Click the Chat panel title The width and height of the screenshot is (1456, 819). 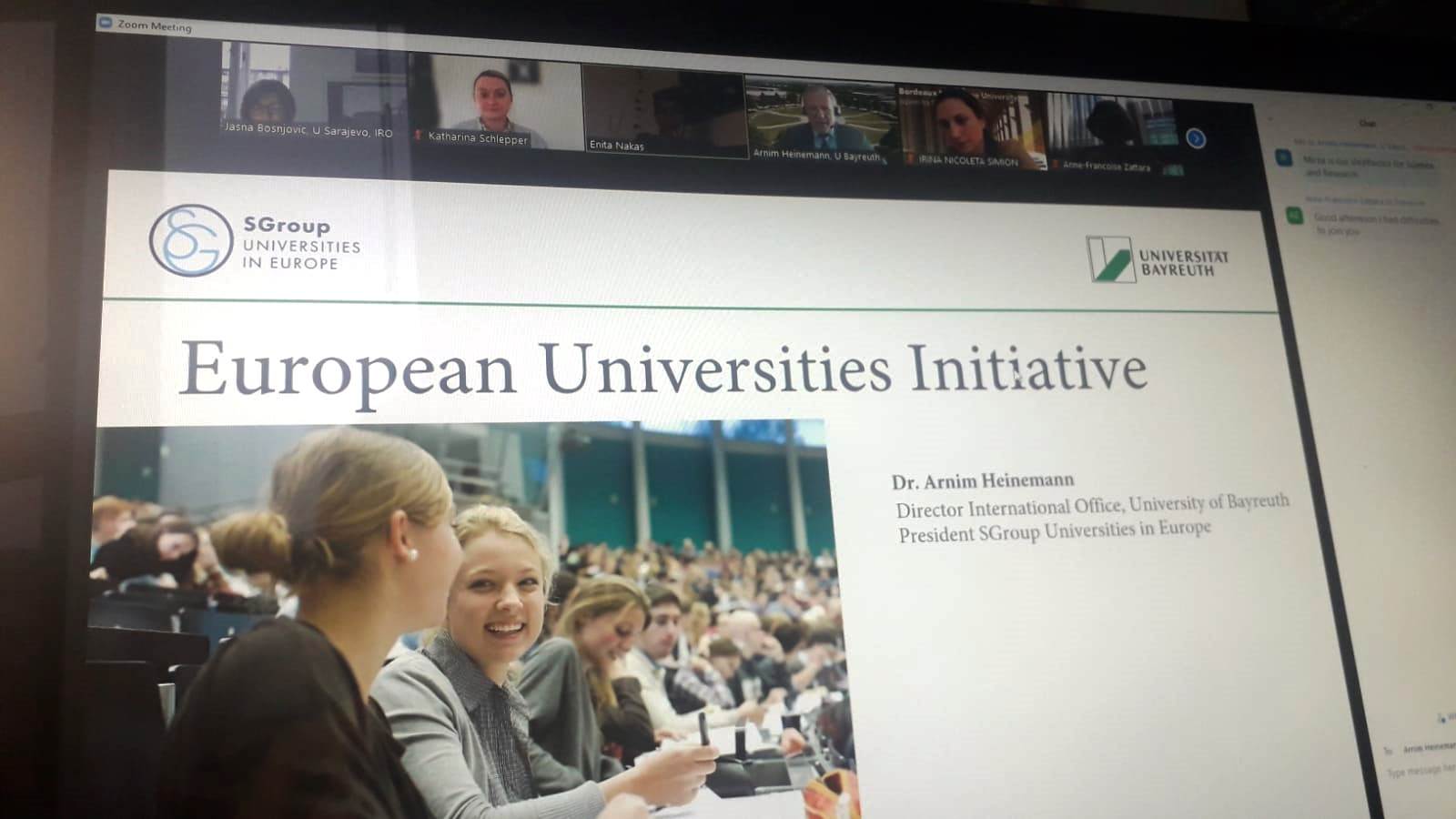coord(1367,123)
